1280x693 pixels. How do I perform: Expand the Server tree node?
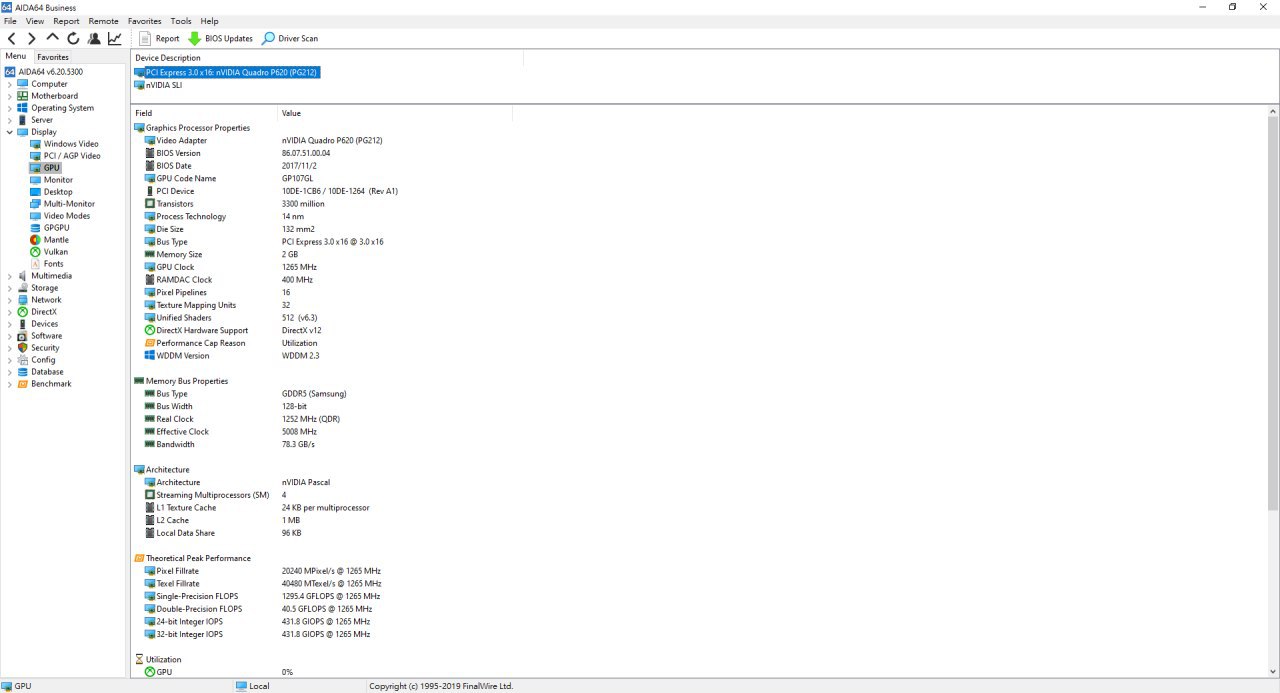click(10, 120)
